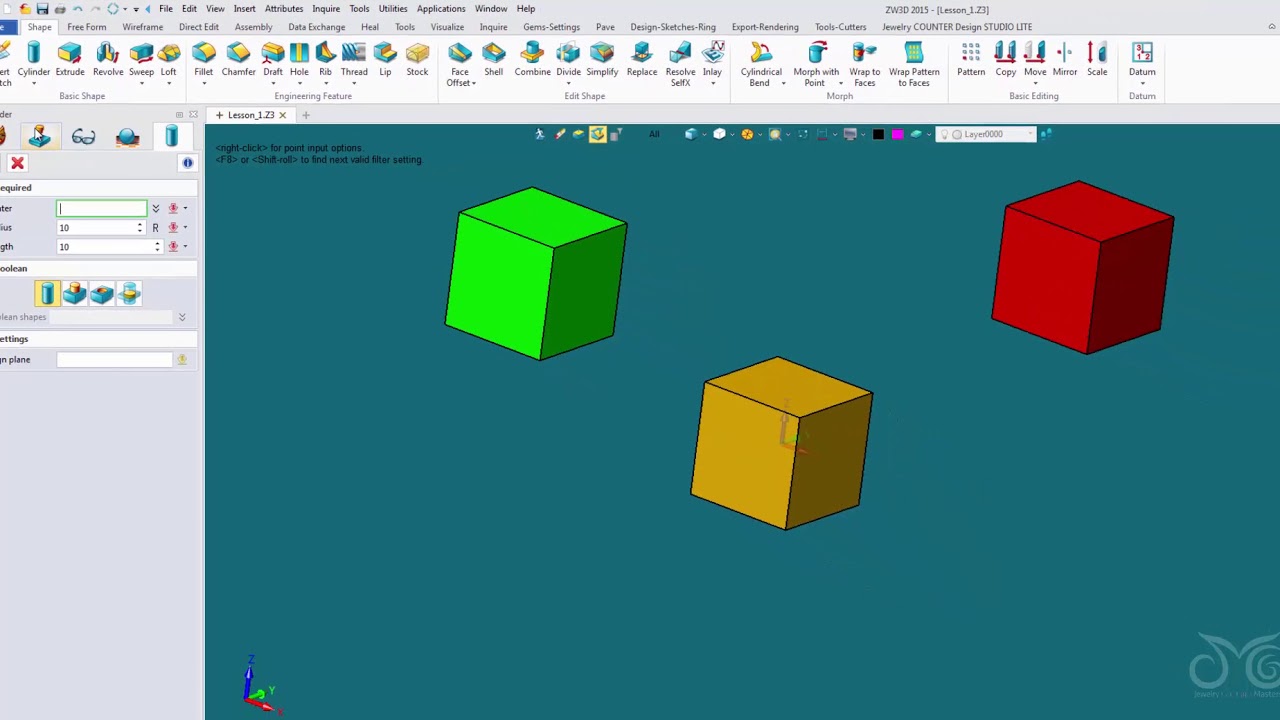Activate the Revolve tool
Viewport: 1280px width, 720px height.
pos(108,60)
